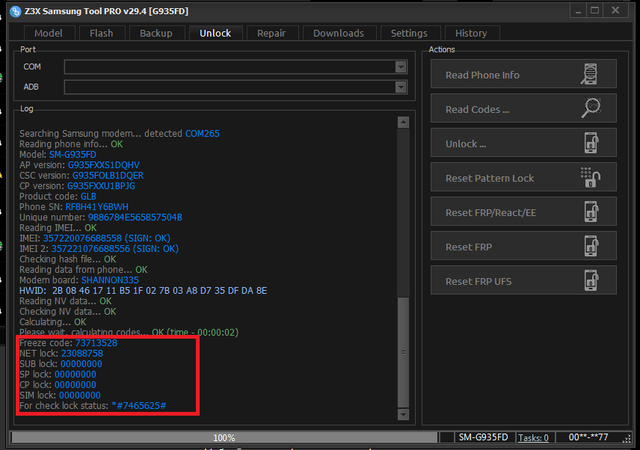View the History tab
This screenshot has height=450, width=640.
(471, 33)
